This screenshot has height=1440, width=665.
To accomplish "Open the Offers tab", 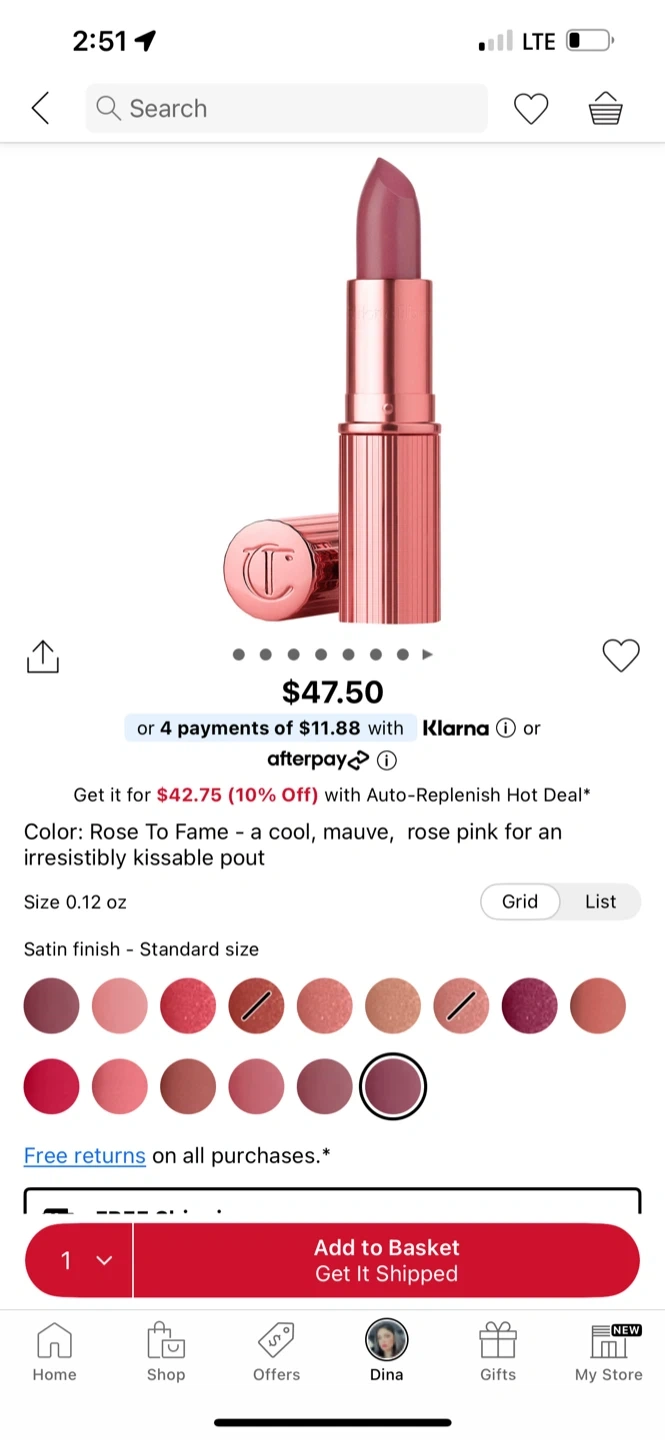I will [276, 1351].
